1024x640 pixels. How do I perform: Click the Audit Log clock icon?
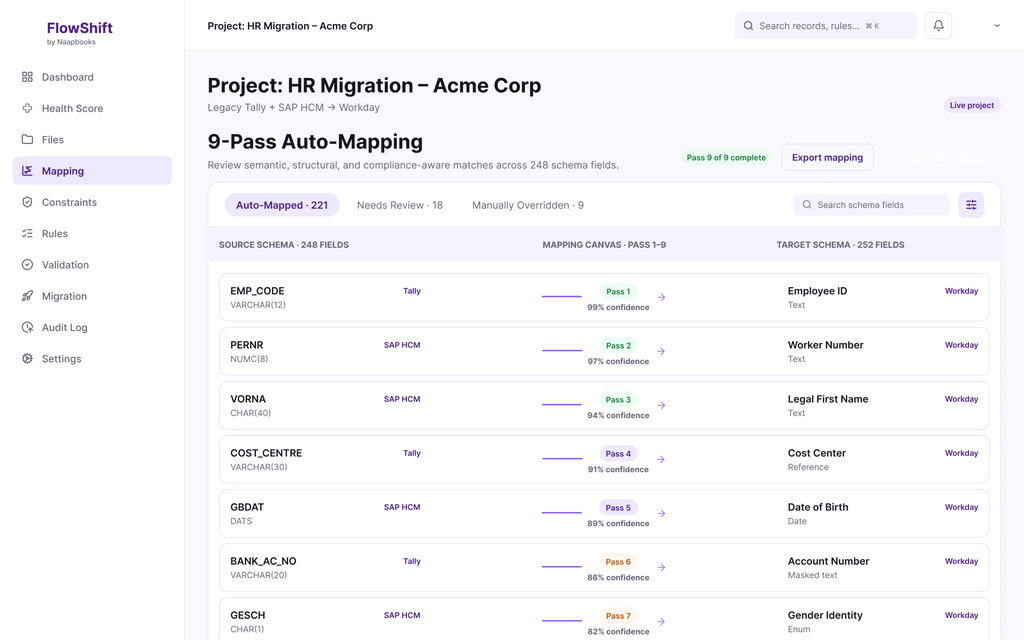tap(27, 328)
